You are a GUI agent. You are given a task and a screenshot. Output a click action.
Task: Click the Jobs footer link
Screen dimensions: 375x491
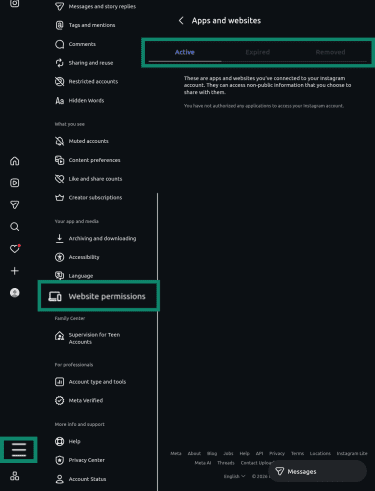(228, 453)
